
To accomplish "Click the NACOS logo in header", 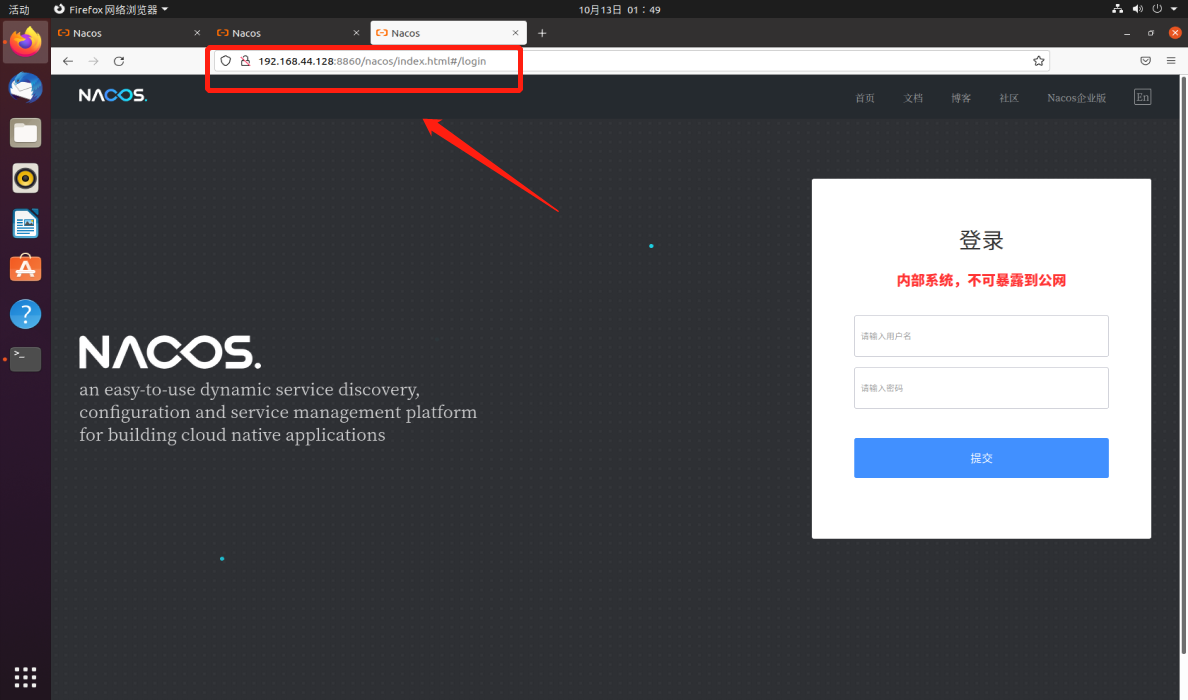I will pos(113,95).
